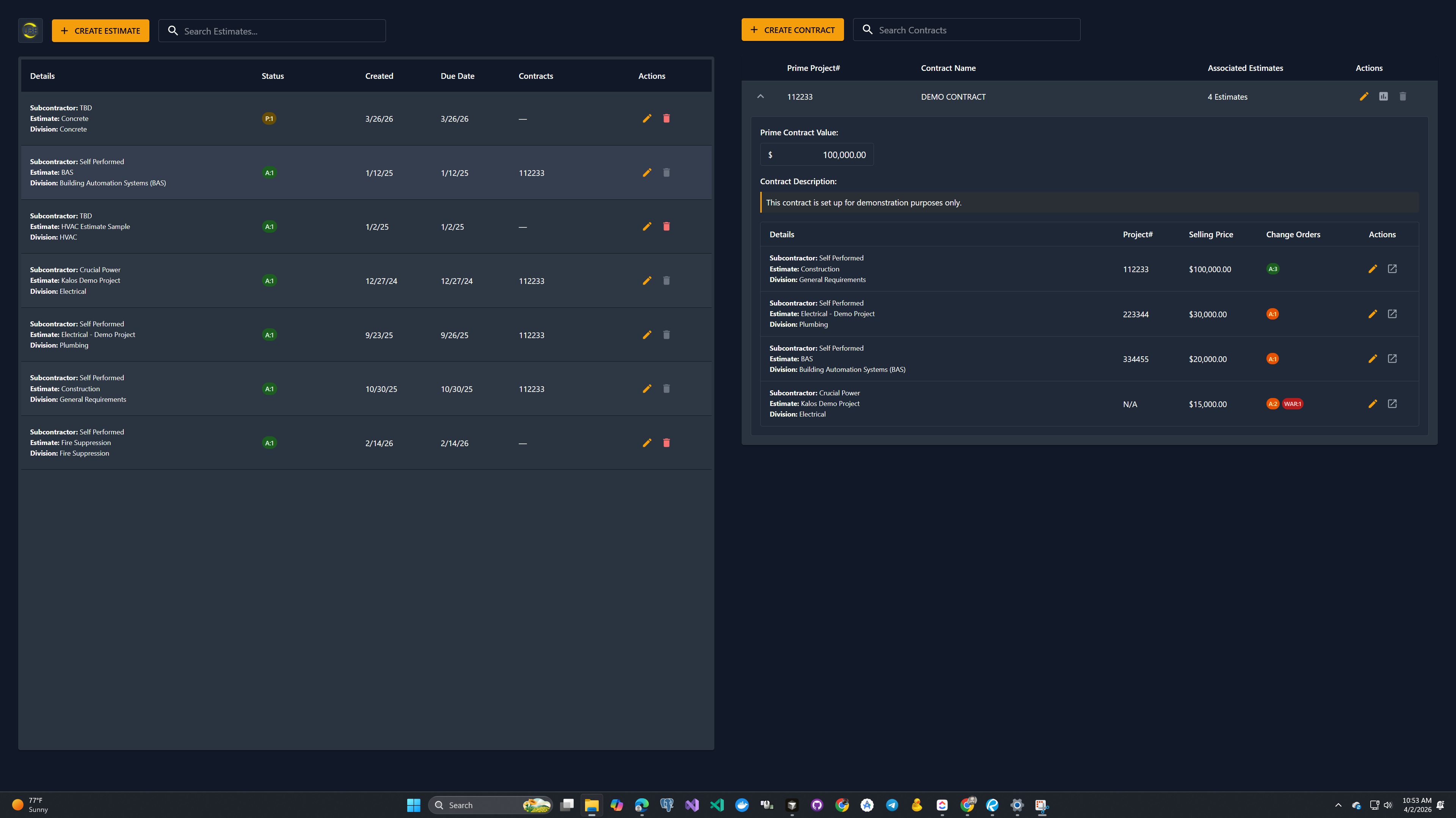This screenshot has height=818, width=1456.
Task: Click the search icon in Search Contracts field
Action: pos(868,29)
